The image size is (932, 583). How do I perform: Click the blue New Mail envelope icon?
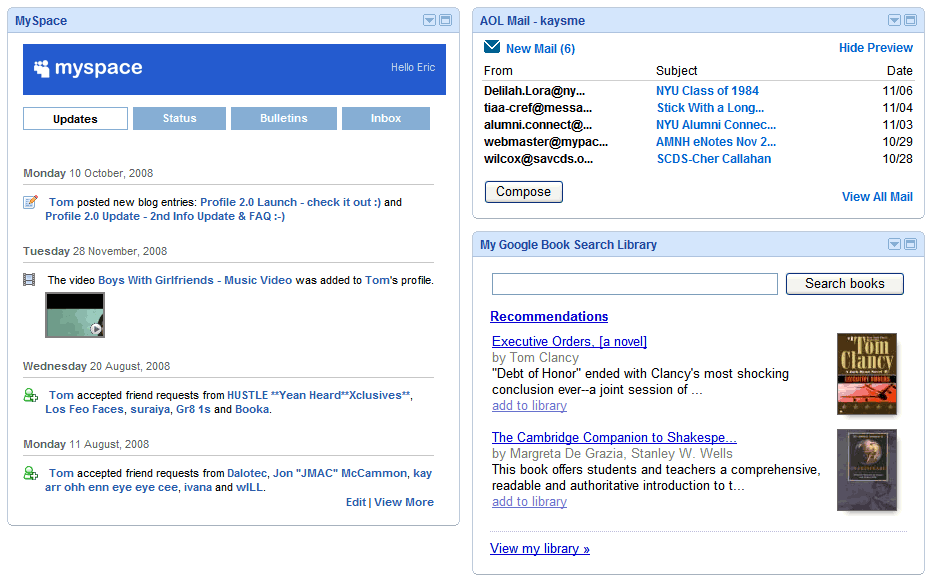491,46
